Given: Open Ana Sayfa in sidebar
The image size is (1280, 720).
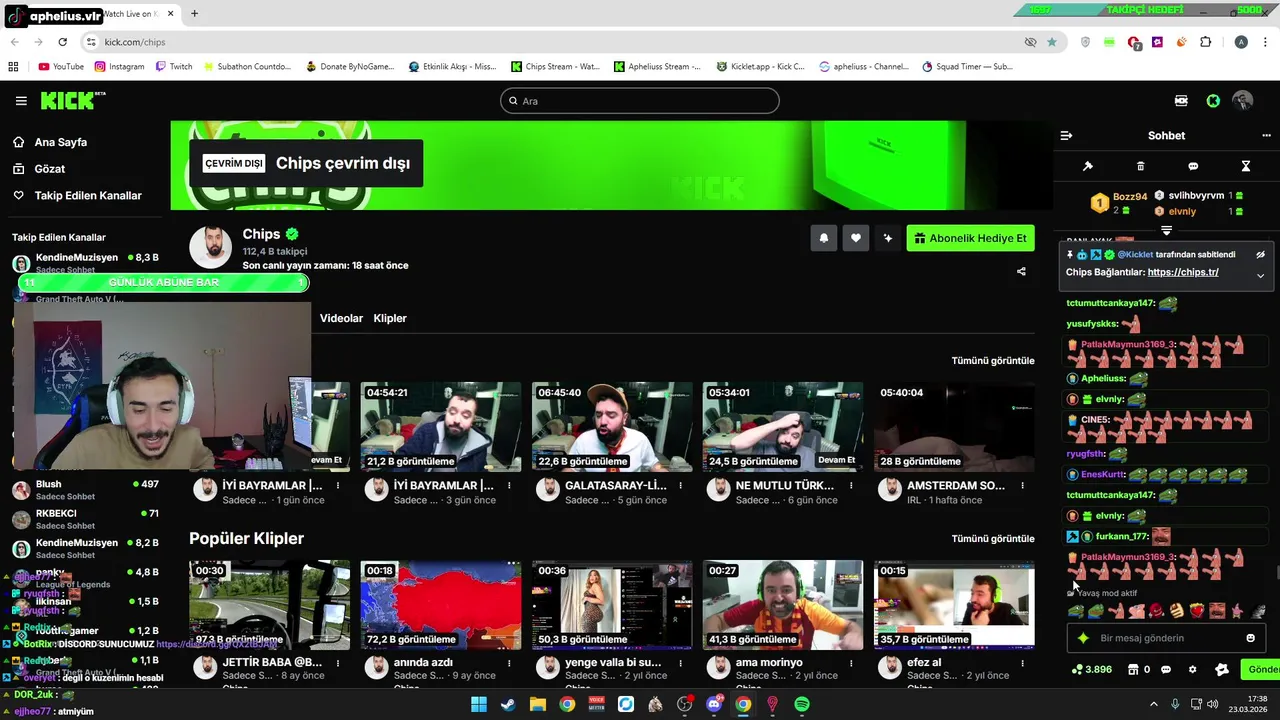Looking at the screenshot, I should click(x=60, y=142).
